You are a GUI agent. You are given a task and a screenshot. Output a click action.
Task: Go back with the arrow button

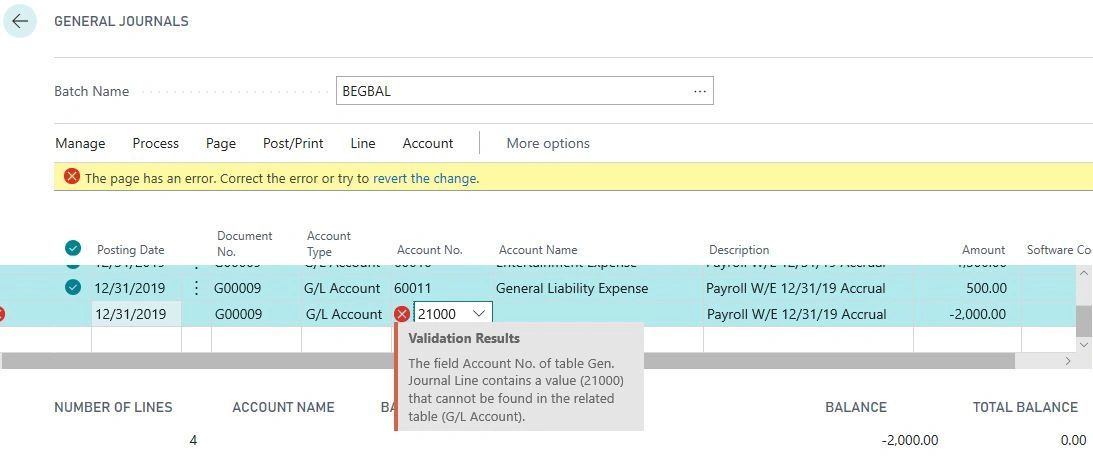20,21
